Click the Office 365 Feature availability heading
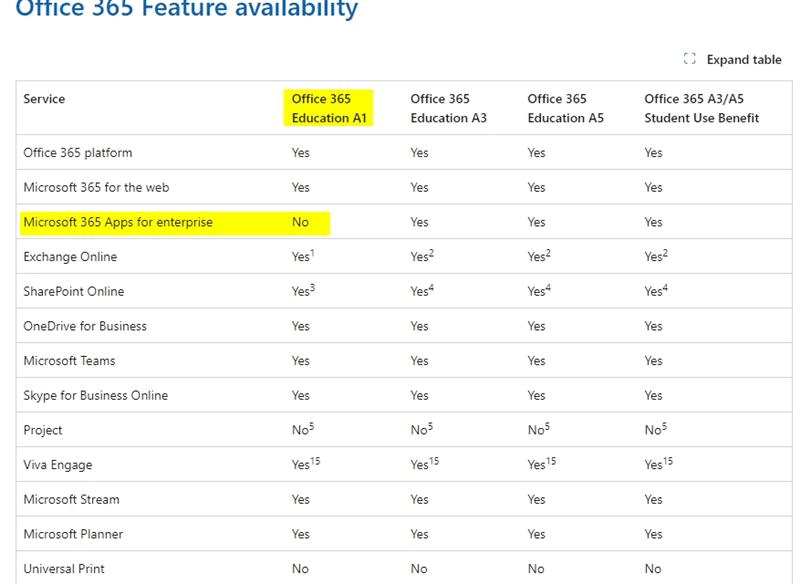The image size is (800, 584). tap(187, 9)
